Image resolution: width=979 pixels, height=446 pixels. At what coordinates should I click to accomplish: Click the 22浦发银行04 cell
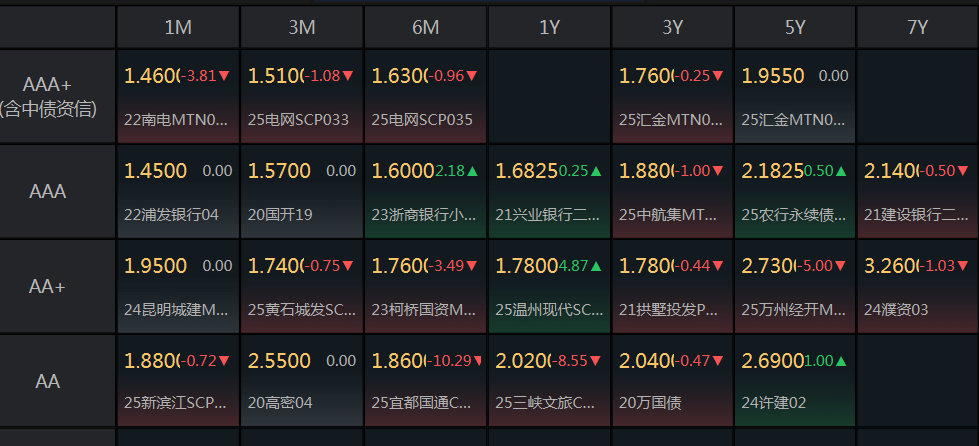178,192
